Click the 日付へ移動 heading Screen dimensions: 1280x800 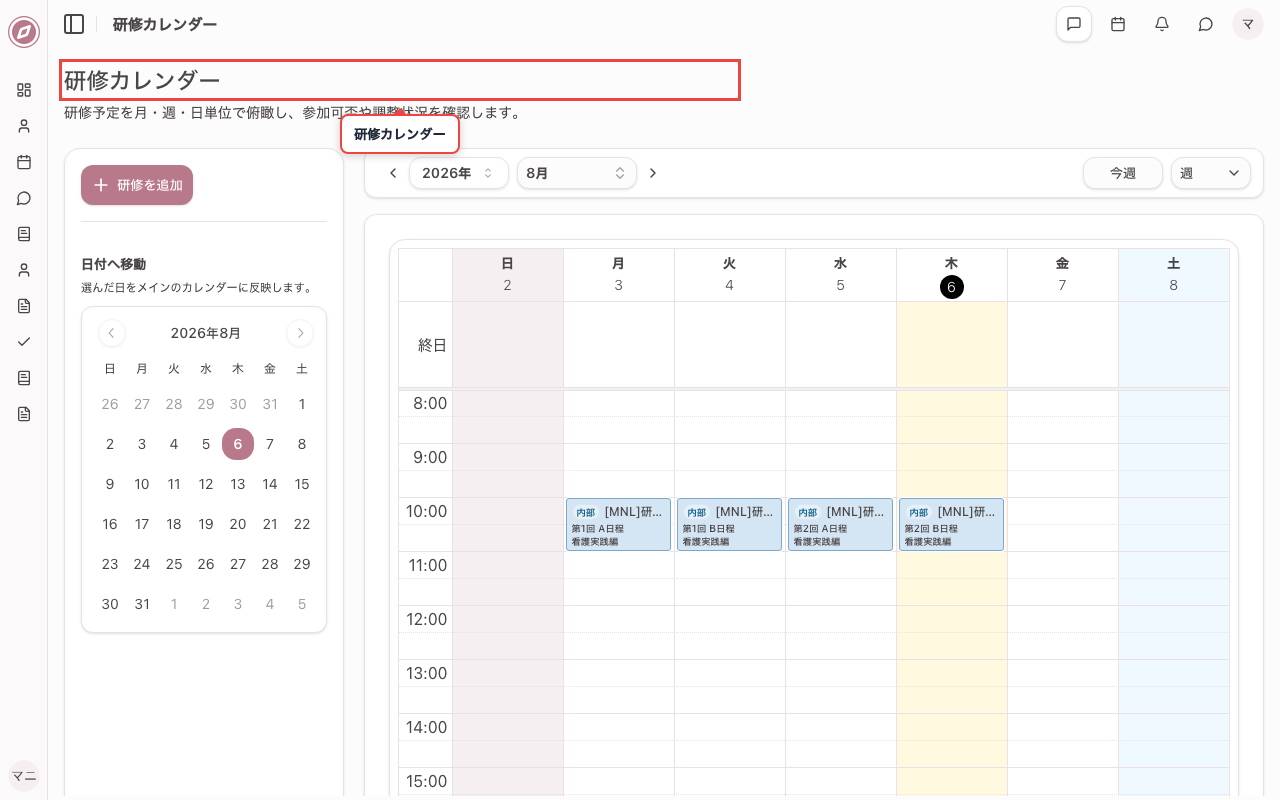point(113,264)
